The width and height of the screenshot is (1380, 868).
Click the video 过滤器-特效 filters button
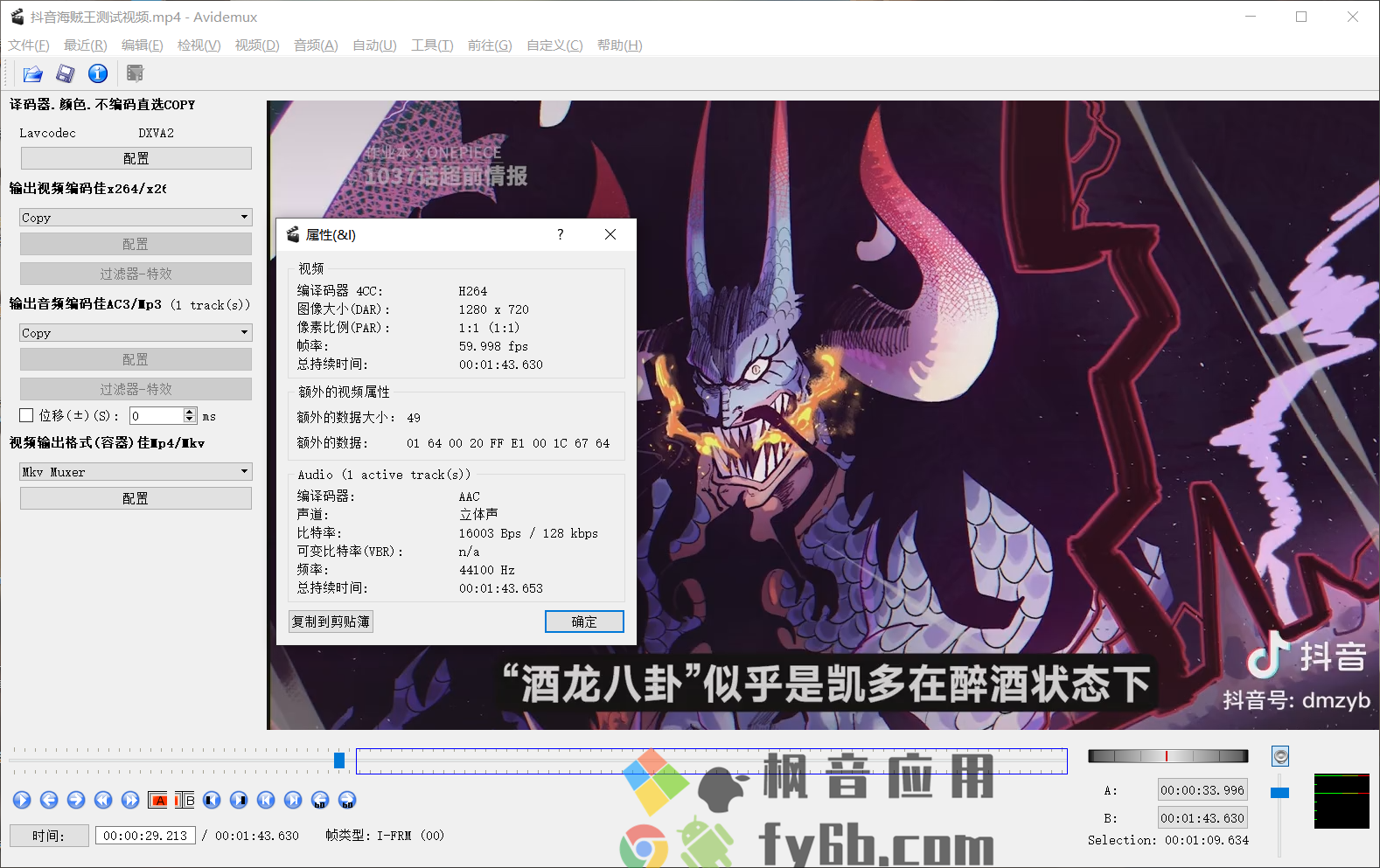(136, 274)
